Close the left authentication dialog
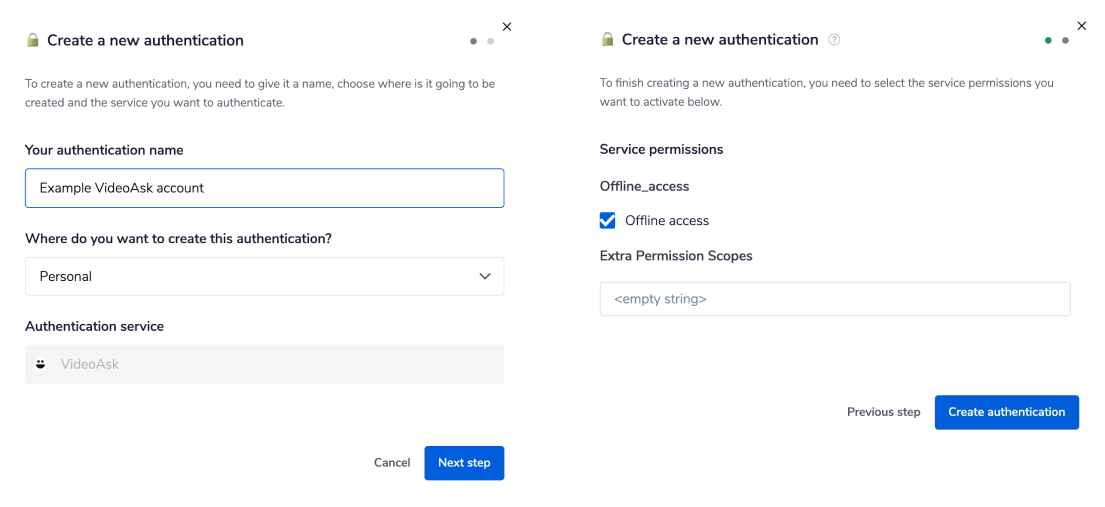Image resolution: width=1105 pixels, height=507 pixels. (x=506, y=27)
